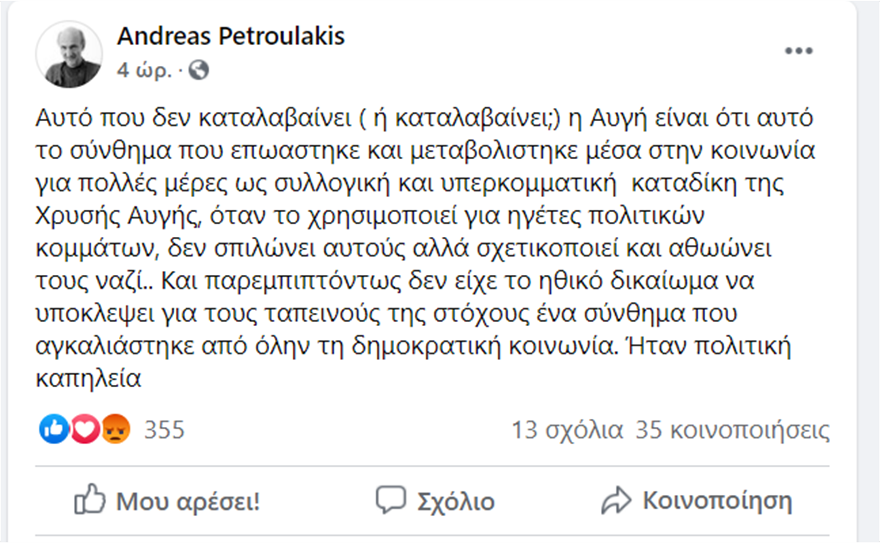Click the Κοινοποίηση share button
The height and width of the screenshot is (543, 880).
(x=696, y=501)
